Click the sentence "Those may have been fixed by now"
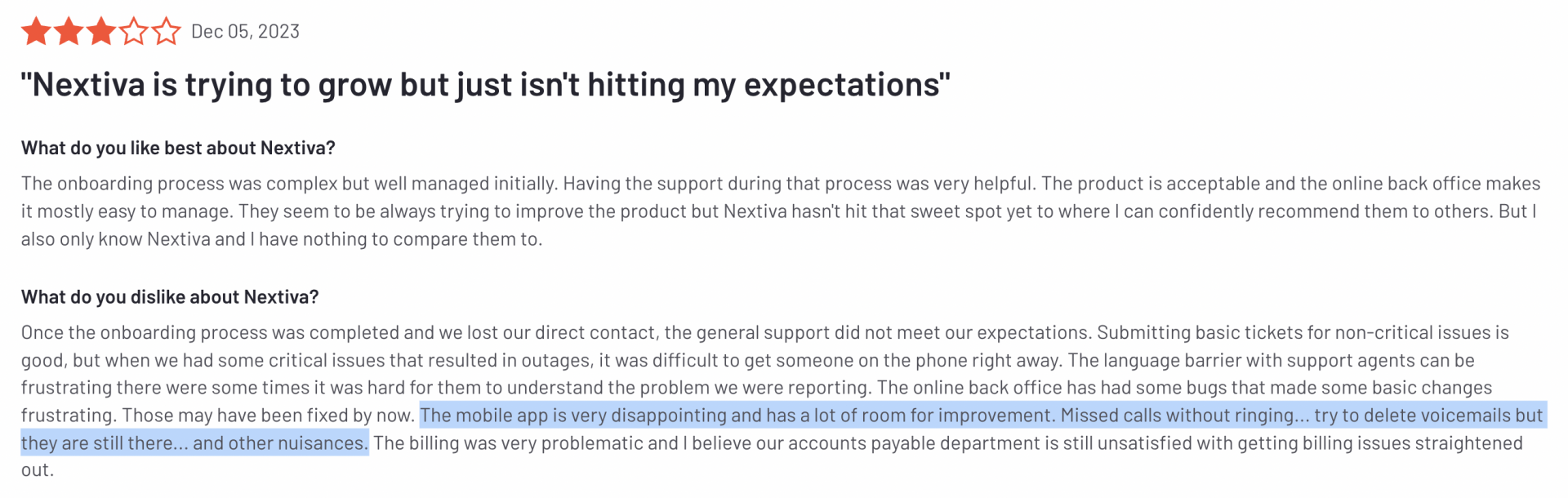This screenshot has height=498, width=1568. point(268,416)
